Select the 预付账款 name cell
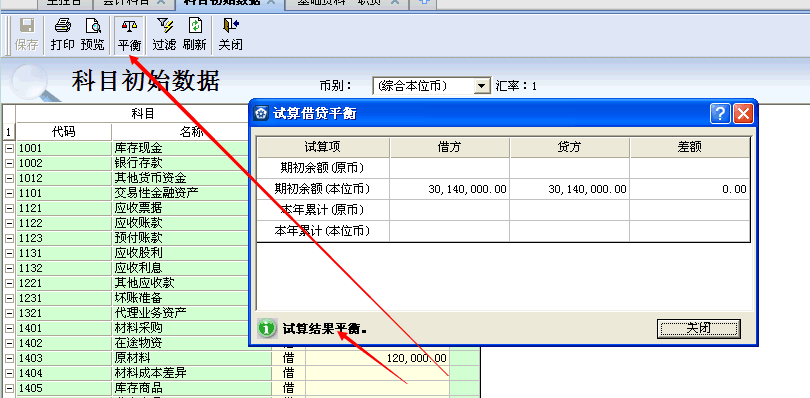 pyautogui.click(x=181, y=238)
